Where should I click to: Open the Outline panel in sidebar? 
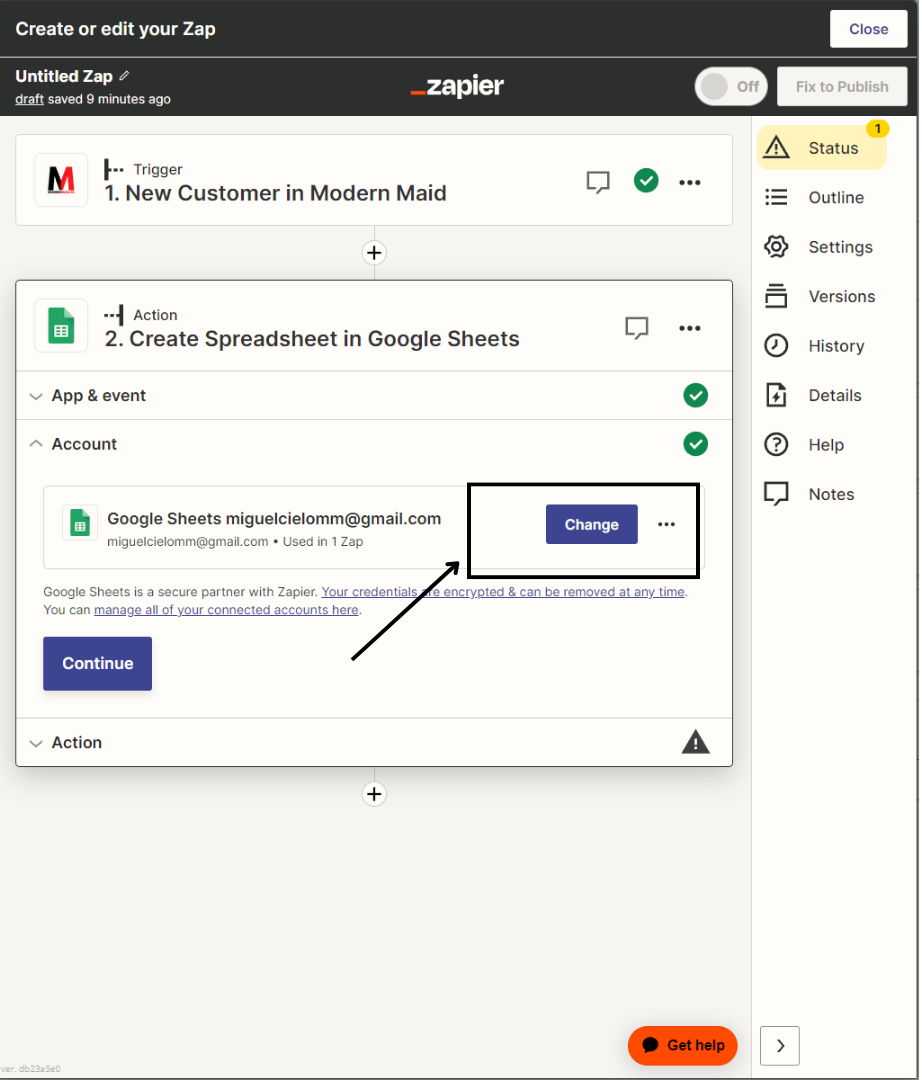click(x=835, y=198)
